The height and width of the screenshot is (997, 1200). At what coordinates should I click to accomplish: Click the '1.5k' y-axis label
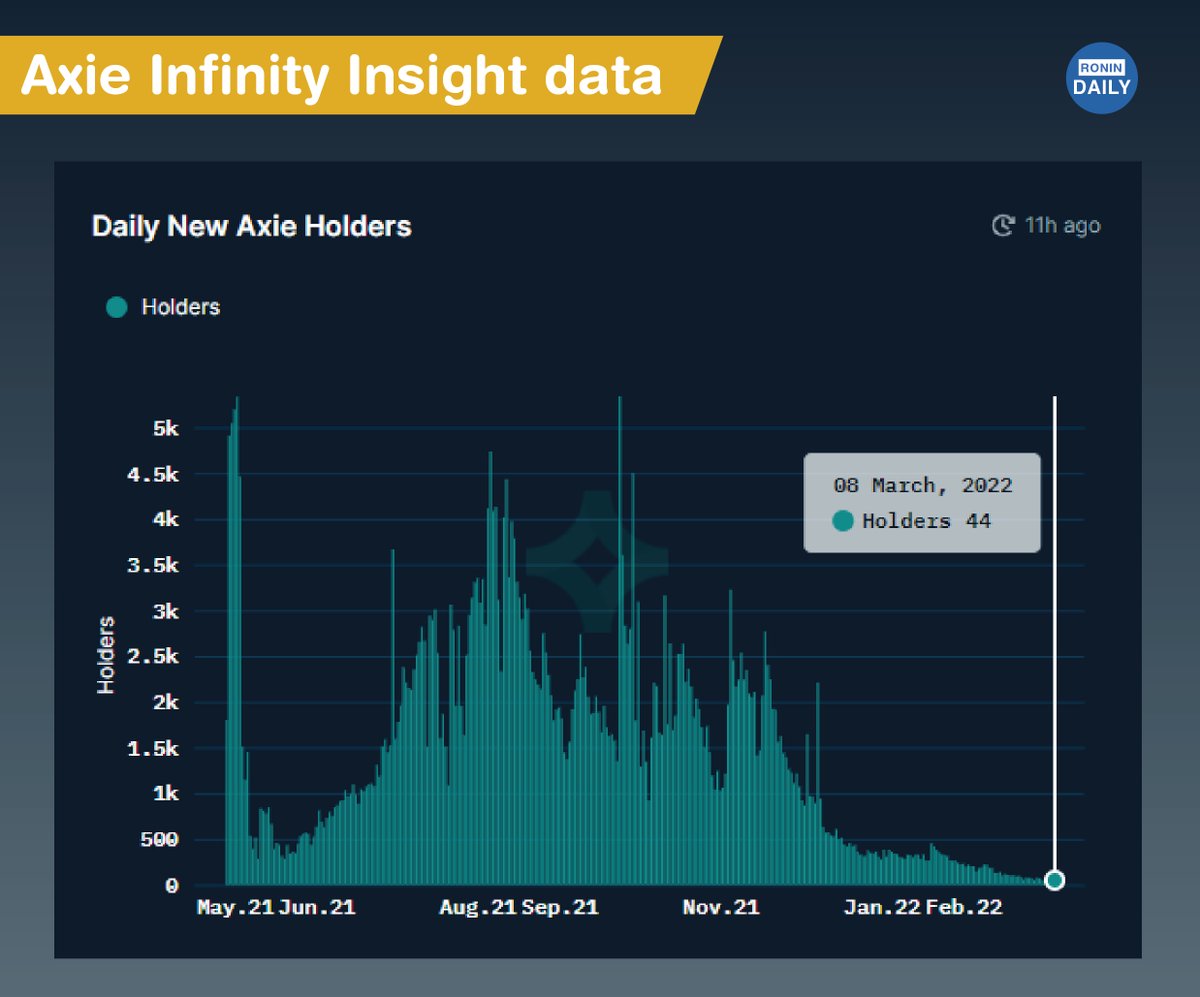[153, 749]
